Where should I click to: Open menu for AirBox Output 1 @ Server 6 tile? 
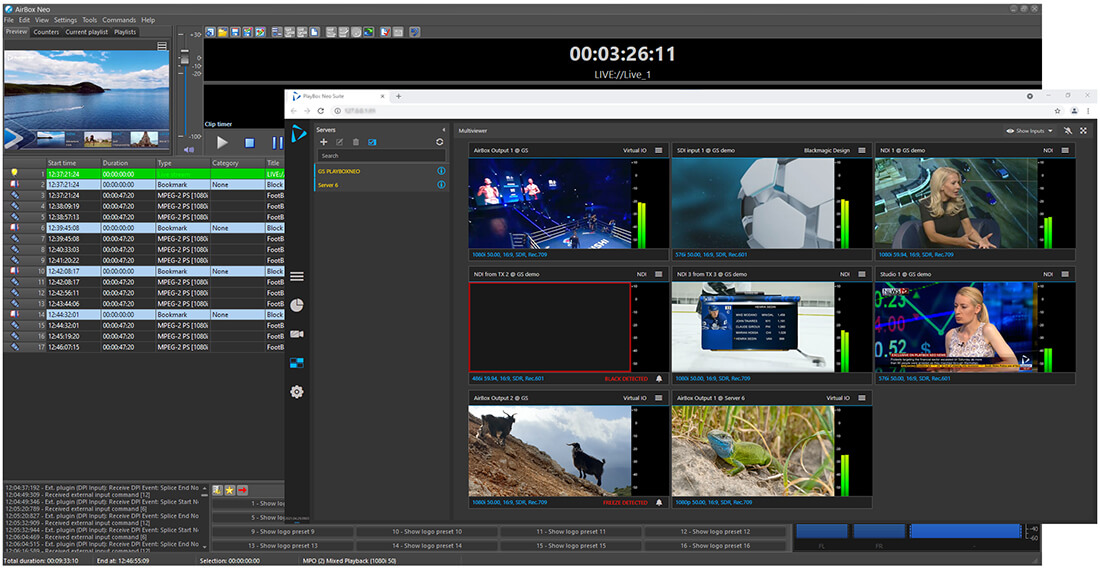(x=862, y=398)
